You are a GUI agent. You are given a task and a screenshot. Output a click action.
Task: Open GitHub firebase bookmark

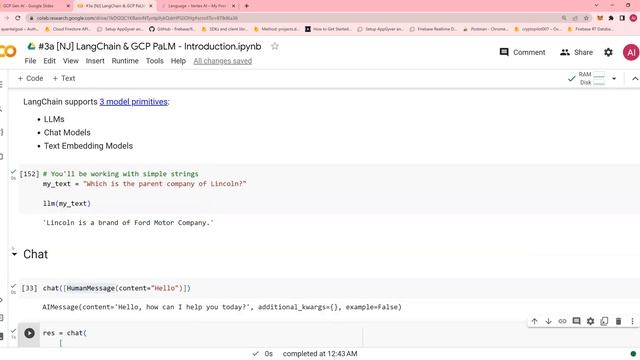pyautogui.click(x=172, y=29)
